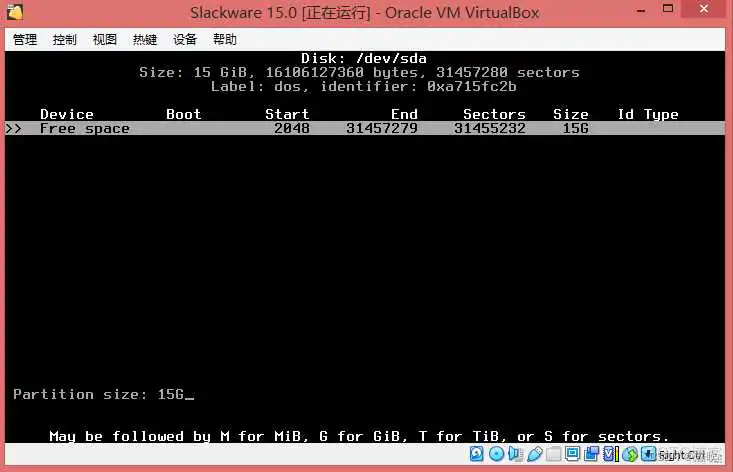Click the USB devices status icon
This screenshot has width=733, height=472.
[535, 454]
